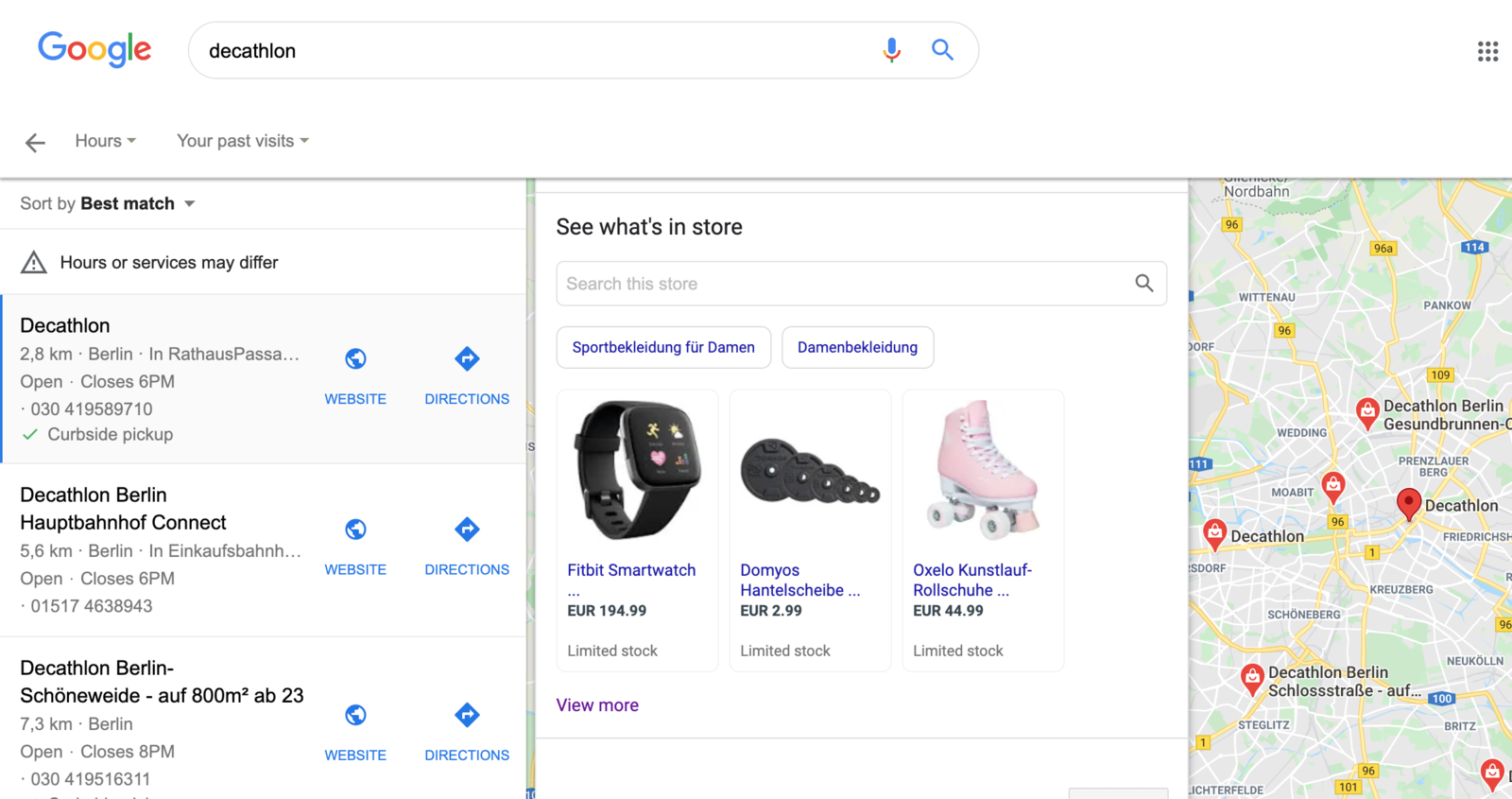Open the Google apps grid
The image size is (1512, 799).
(1487, 51)
